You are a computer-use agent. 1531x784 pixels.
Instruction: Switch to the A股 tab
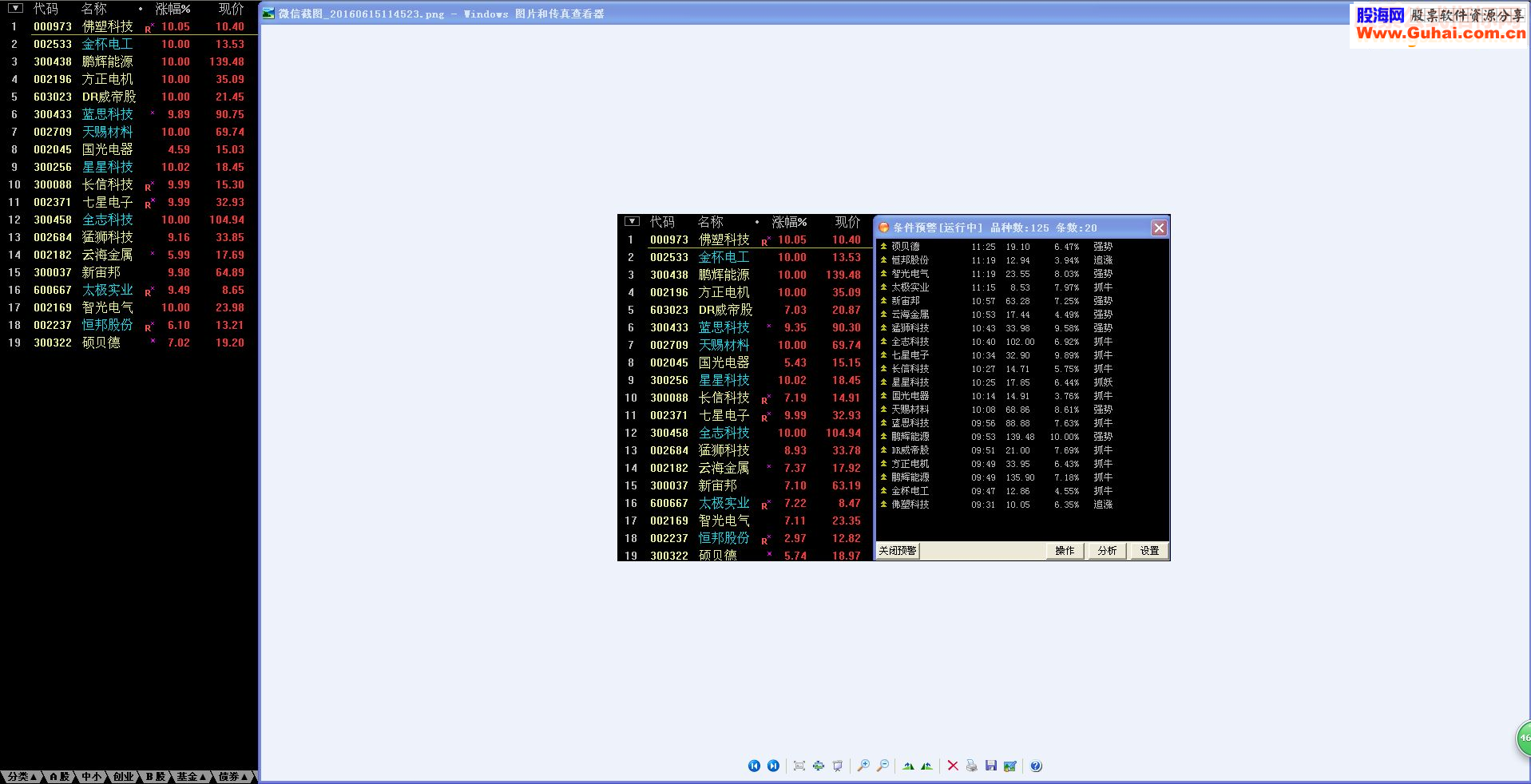[60, 776]
